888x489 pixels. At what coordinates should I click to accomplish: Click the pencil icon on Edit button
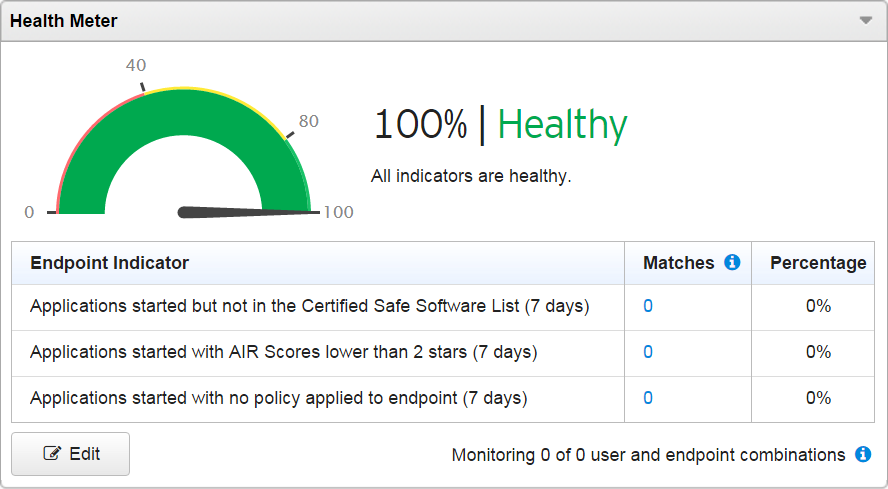52,454
